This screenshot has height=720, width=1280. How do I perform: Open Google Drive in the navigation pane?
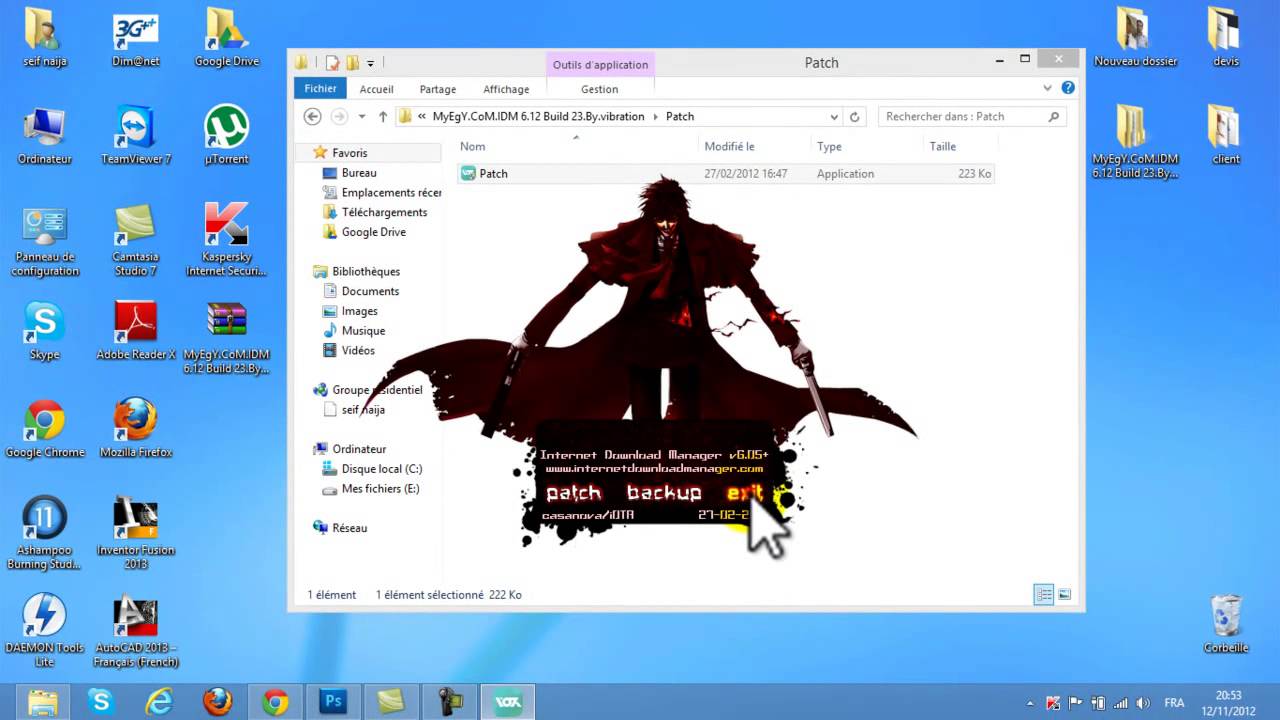(373, 232)
